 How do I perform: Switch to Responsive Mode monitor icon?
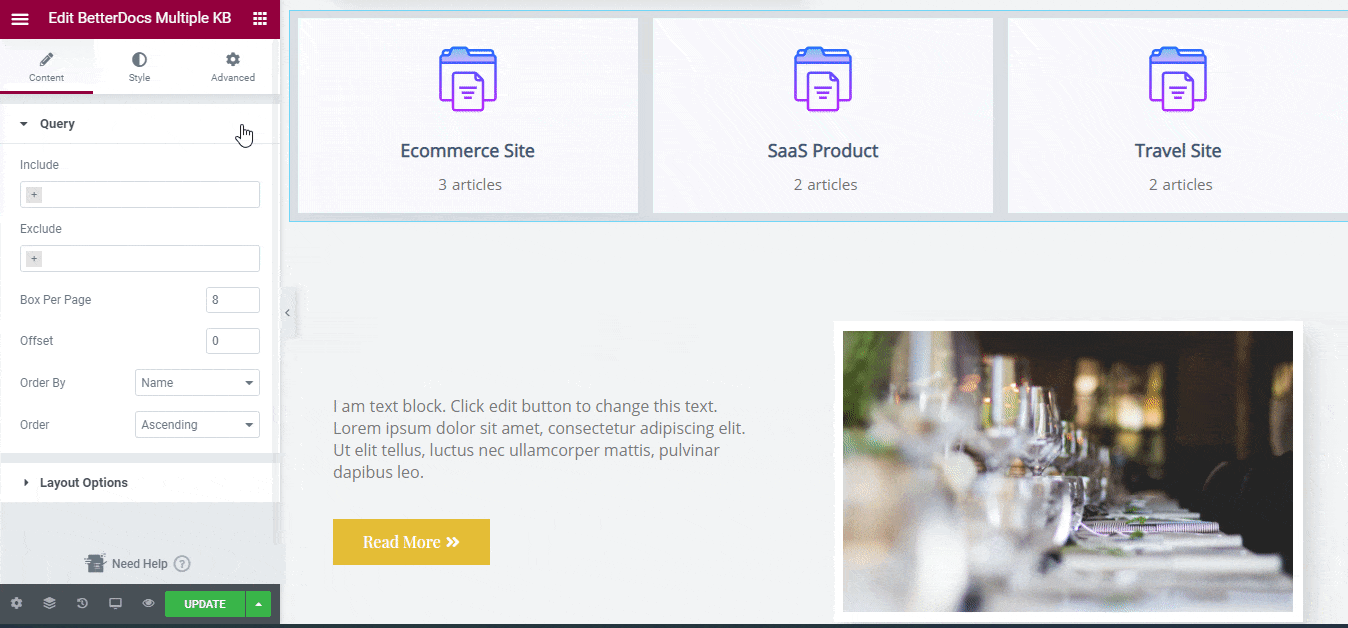pos(115,604)
